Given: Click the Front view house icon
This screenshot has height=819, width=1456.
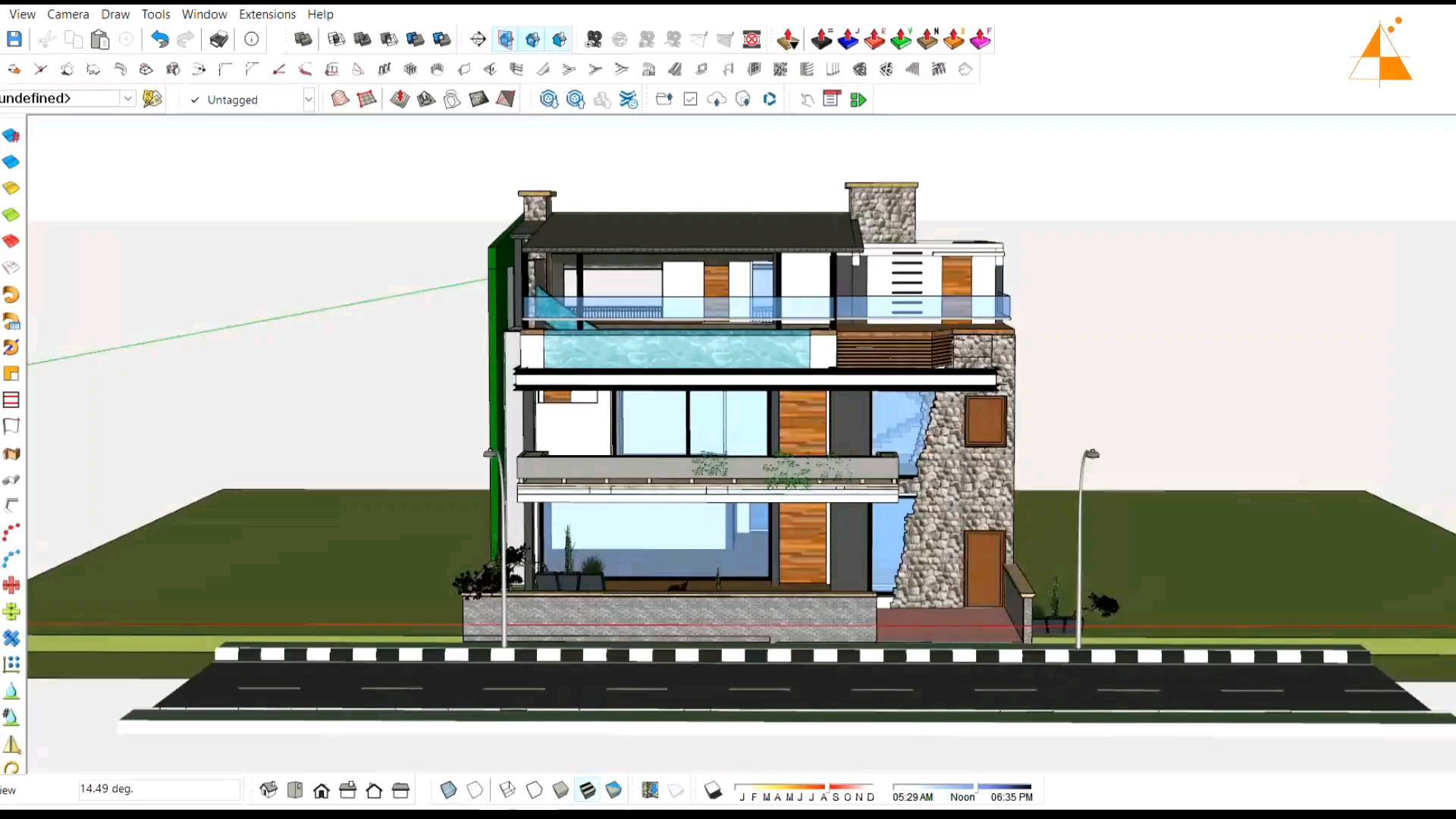Looking at the screenshot, I should pyautogui.click(x=322, y=789).
